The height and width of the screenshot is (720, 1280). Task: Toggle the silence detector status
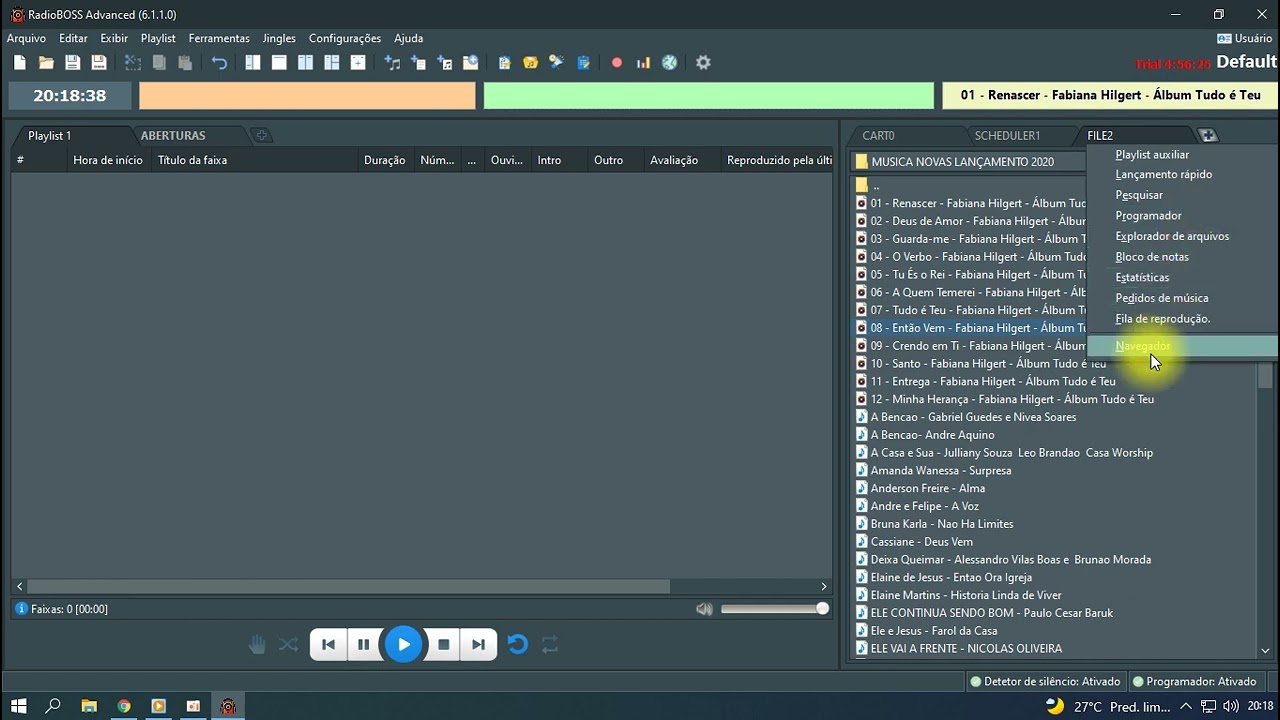pyautogui.click(x=1045, y=681)
